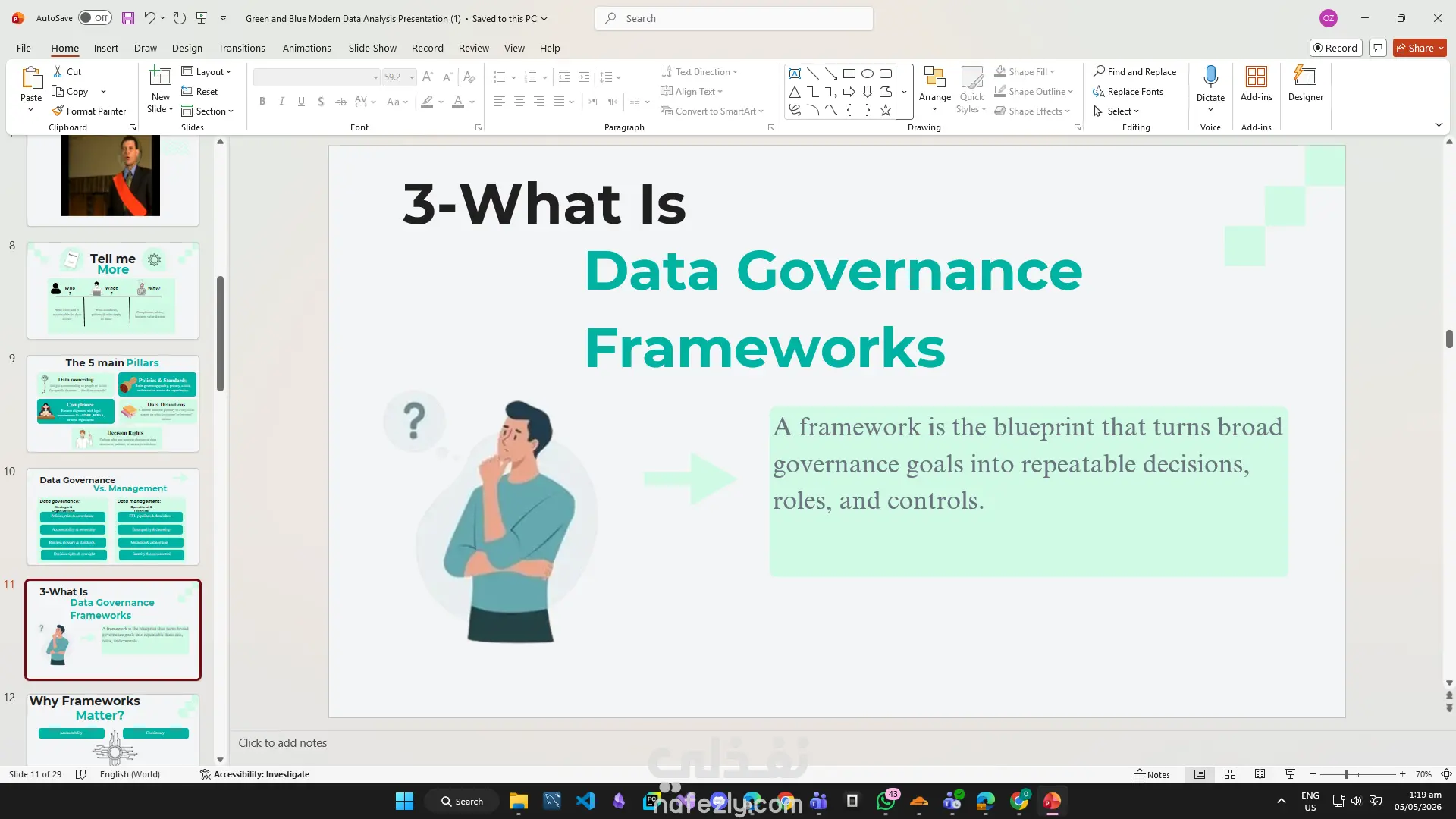Screen dimensions: 1456x819
Task: Expand the shapes gallery More arrow
Action: 904,92
